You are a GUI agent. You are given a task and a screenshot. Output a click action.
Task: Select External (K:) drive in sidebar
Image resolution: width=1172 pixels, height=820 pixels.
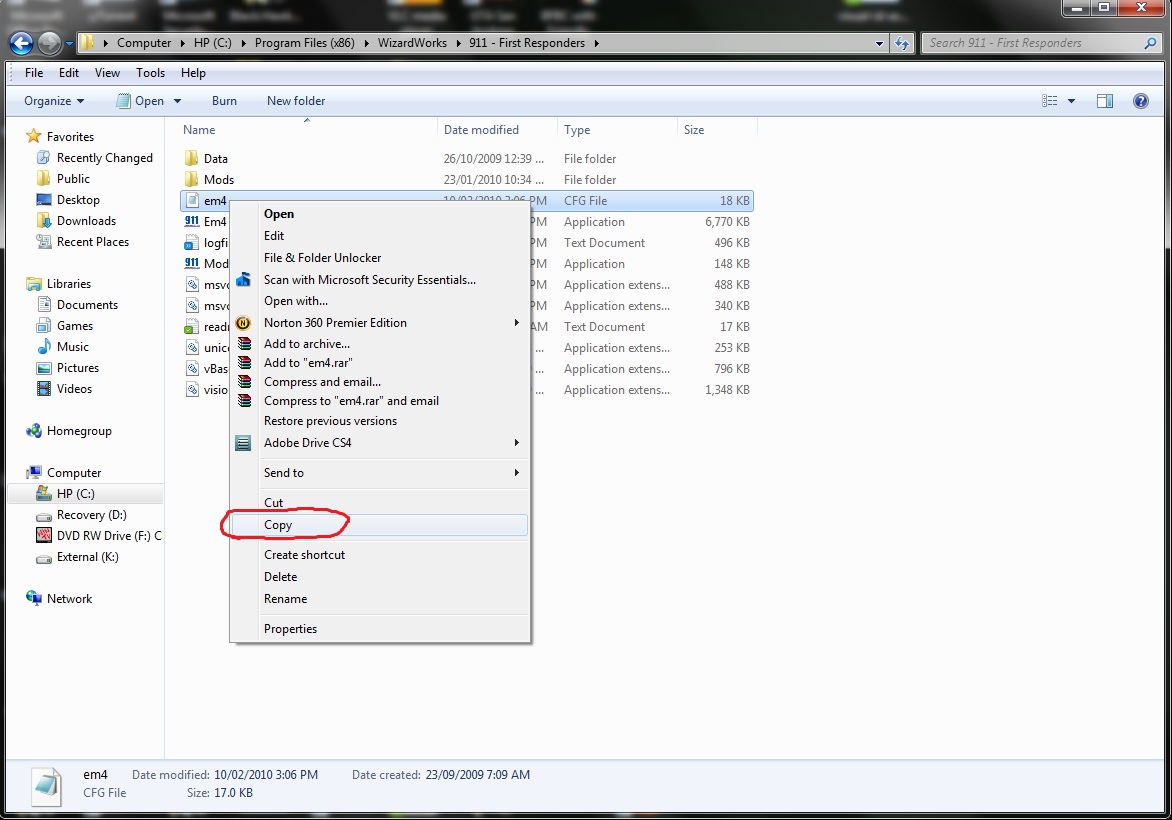click(87, 557)
